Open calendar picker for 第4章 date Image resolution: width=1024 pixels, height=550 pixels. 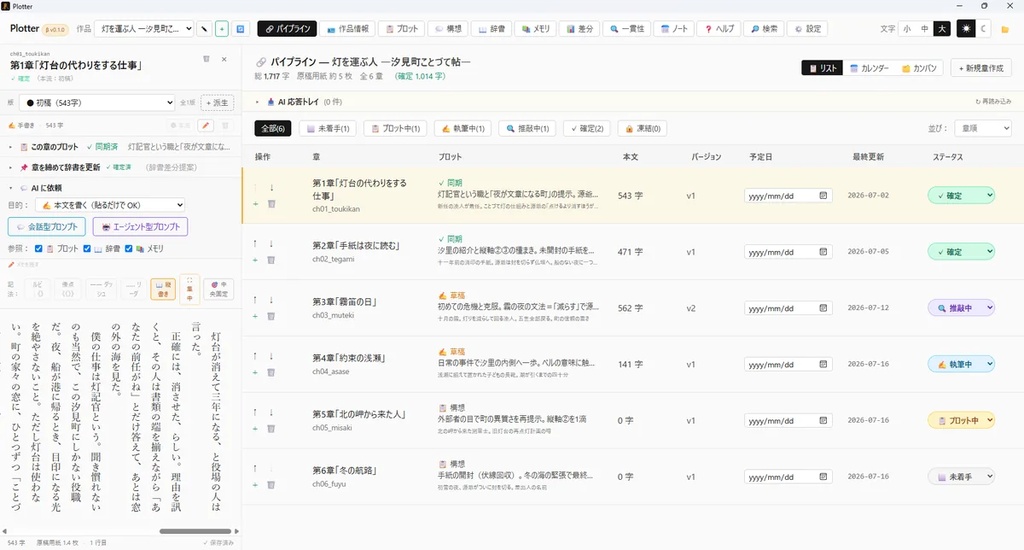coord(823,364)
